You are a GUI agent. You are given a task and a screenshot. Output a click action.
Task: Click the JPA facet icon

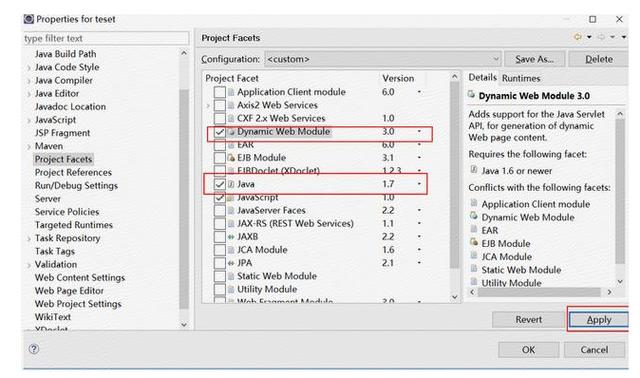coord(231,263)
